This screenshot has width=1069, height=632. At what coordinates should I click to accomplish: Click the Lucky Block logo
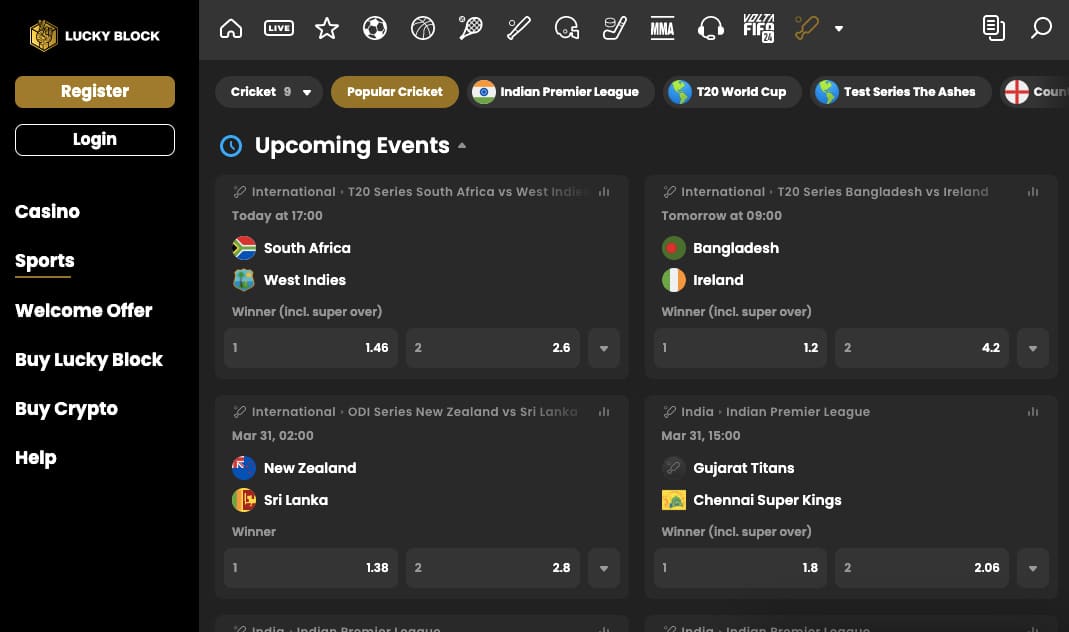click(95, 35)
